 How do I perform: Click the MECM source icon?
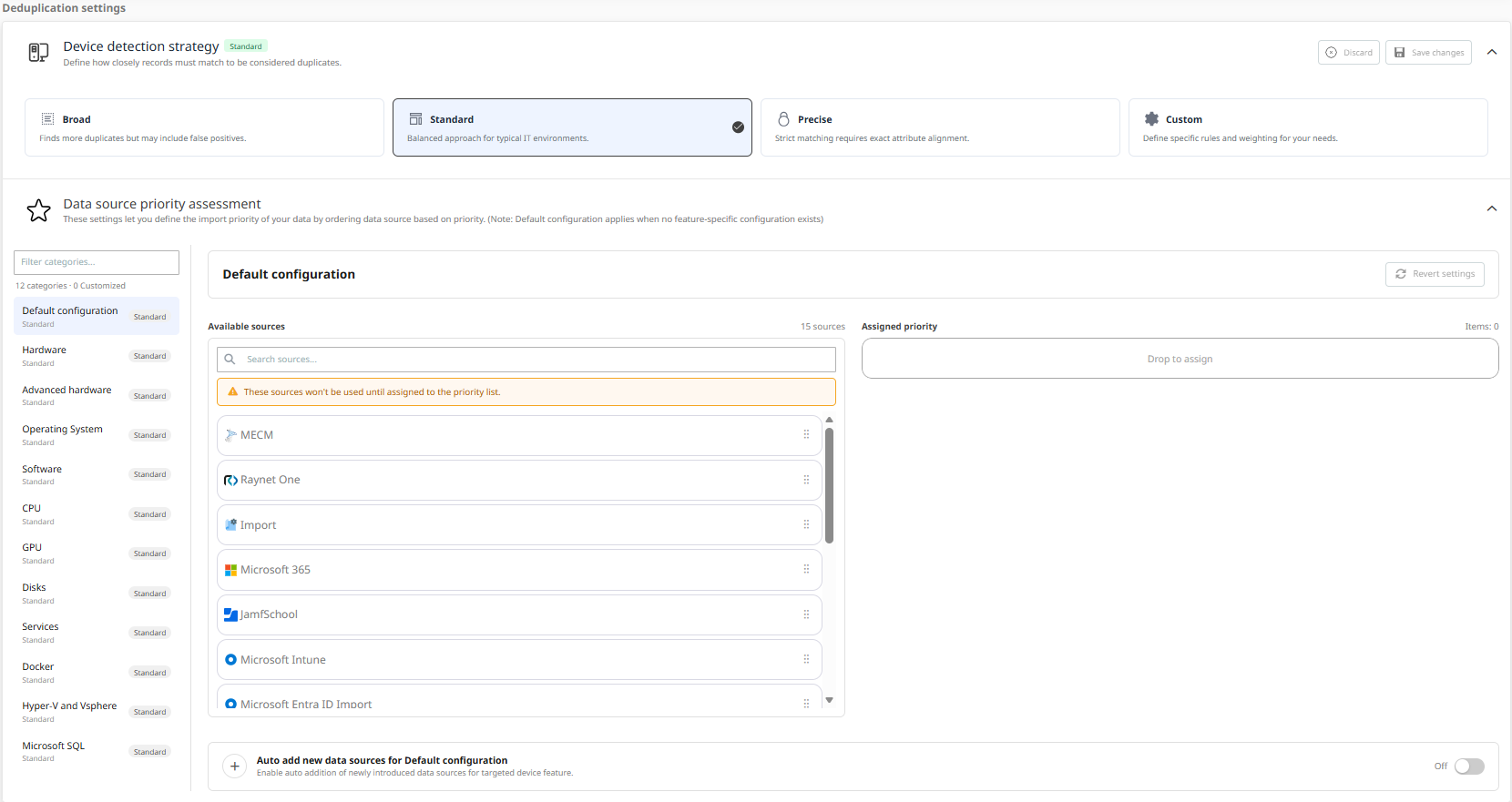pos(230,435)
